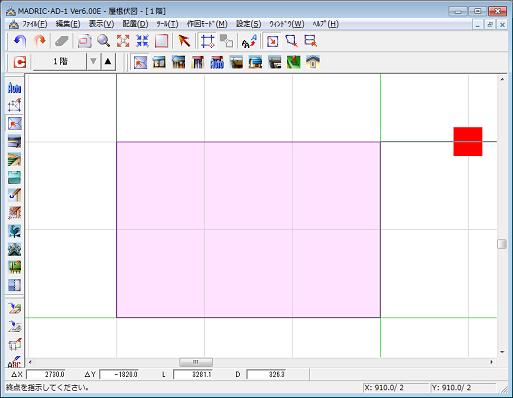Click the blue undo arrow icon

tap(20, 41)
